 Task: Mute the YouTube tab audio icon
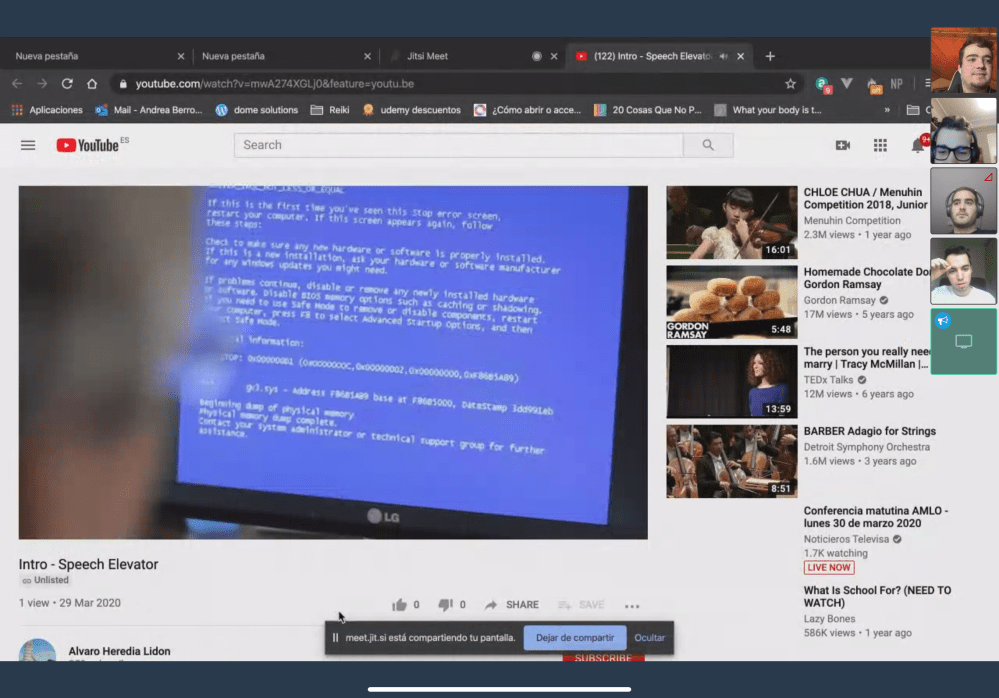[x=723, y=56]
